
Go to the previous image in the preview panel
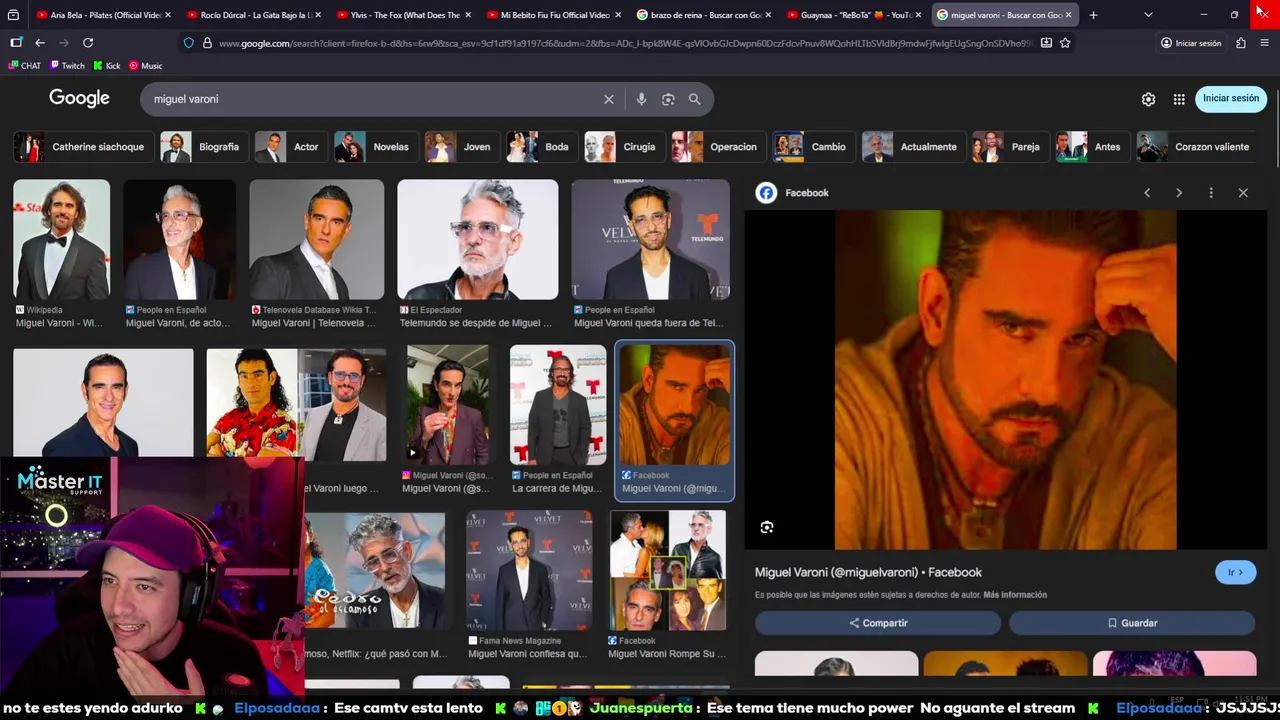click(1147, 193)
